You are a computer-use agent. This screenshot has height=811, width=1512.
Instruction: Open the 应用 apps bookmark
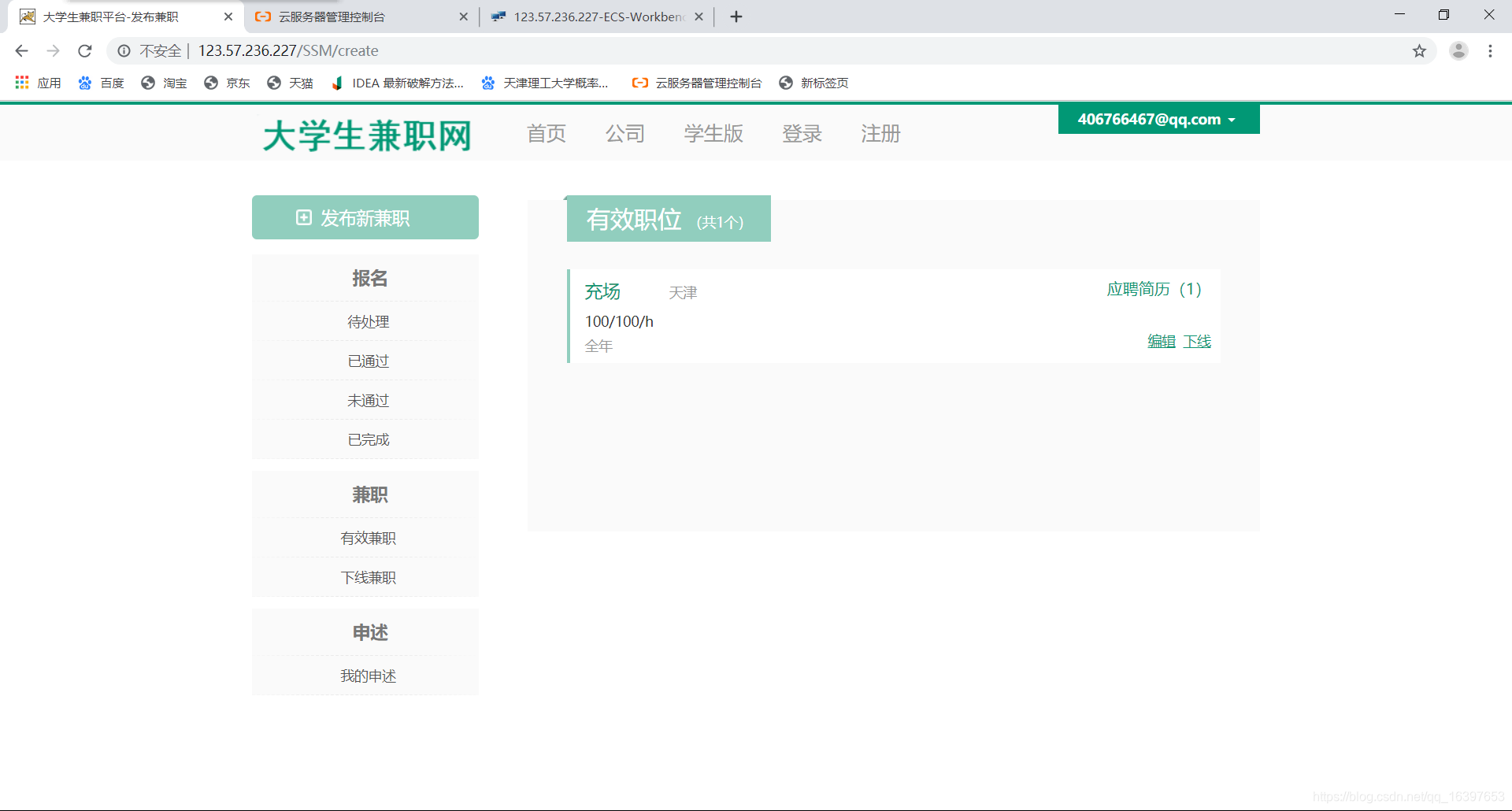point(38,83)
